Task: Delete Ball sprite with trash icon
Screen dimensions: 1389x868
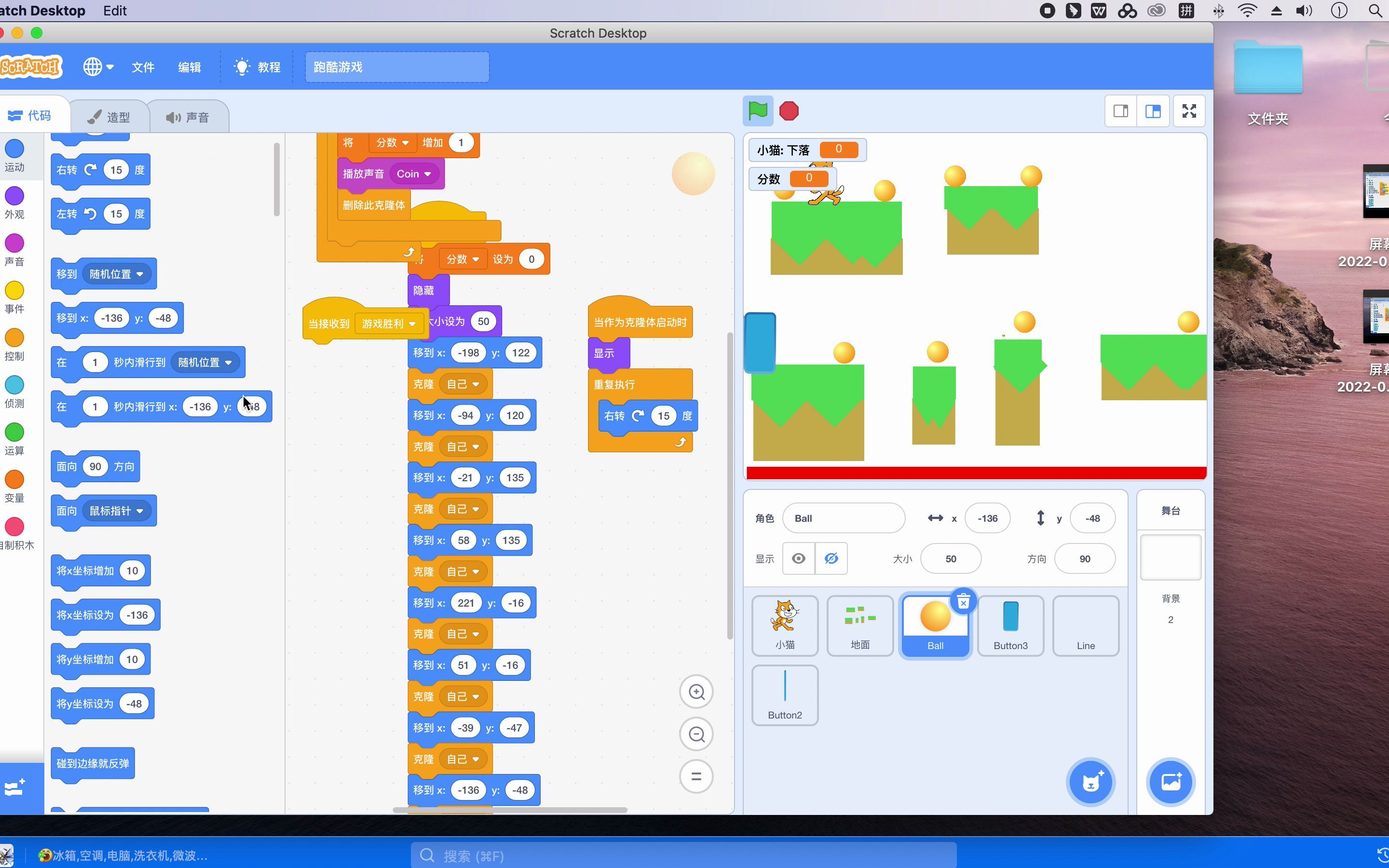Action: [963, 602]
